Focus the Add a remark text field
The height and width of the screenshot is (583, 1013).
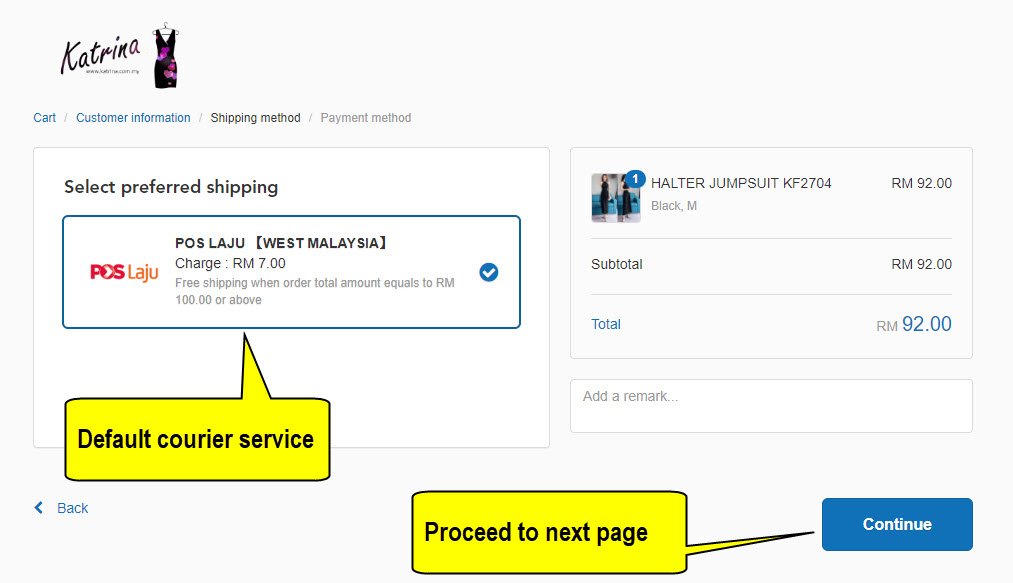[x=770, y=405]
